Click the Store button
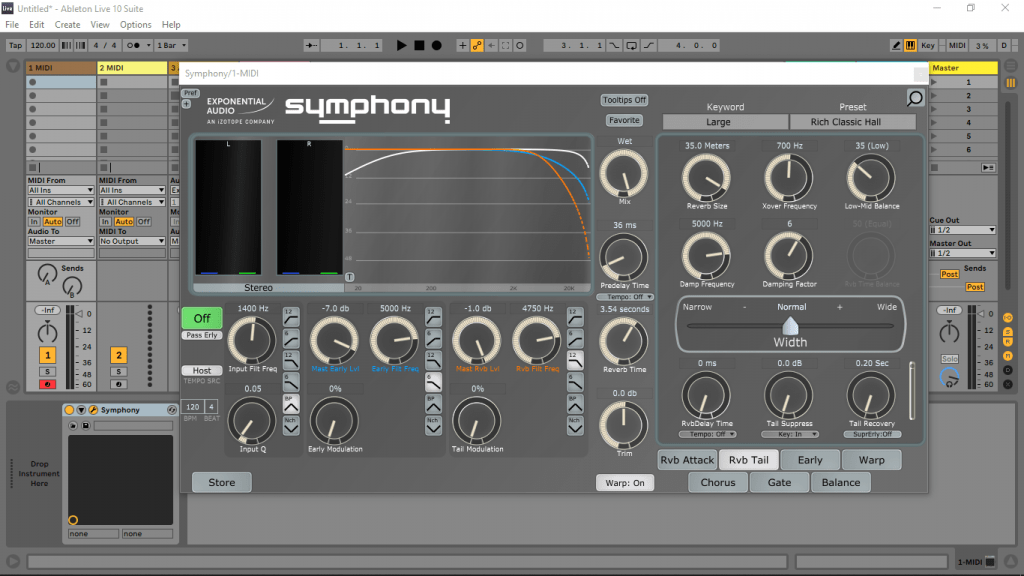 [x=221, y=483]
